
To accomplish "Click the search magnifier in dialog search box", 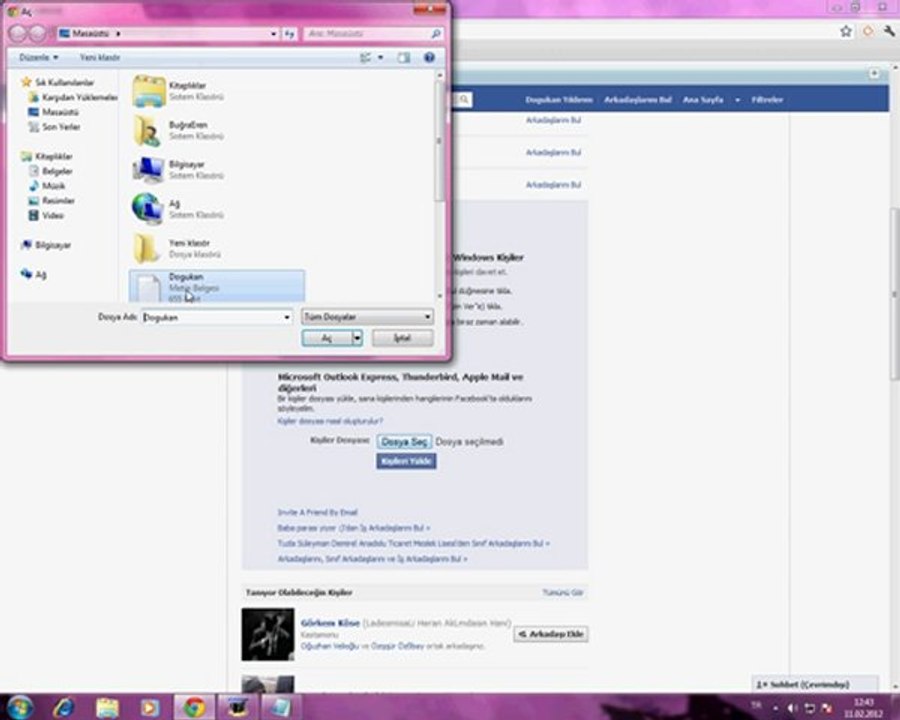I will 436,34.
